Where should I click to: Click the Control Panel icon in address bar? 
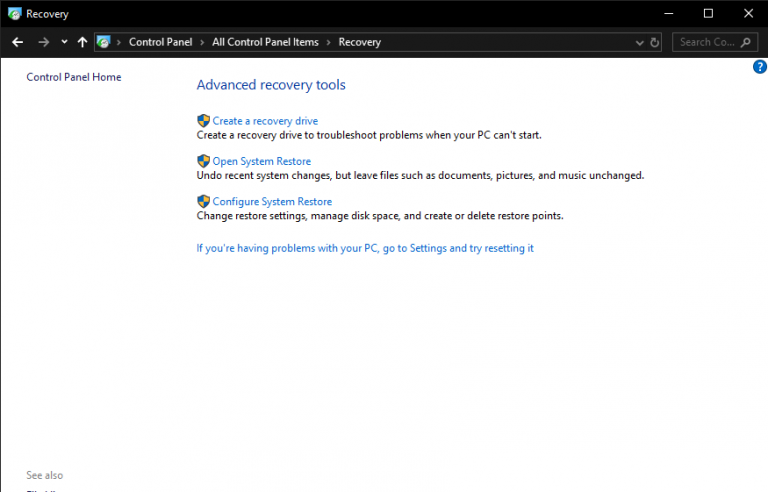(x=103, y=42)
